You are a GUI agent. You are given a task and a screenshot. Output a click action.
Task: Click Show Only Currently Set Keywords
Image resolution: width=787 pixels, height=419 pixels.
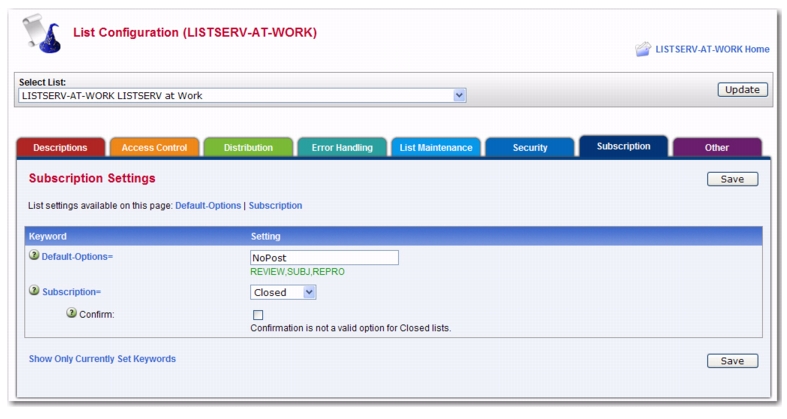pyautogui.click(x=102, y=359)
